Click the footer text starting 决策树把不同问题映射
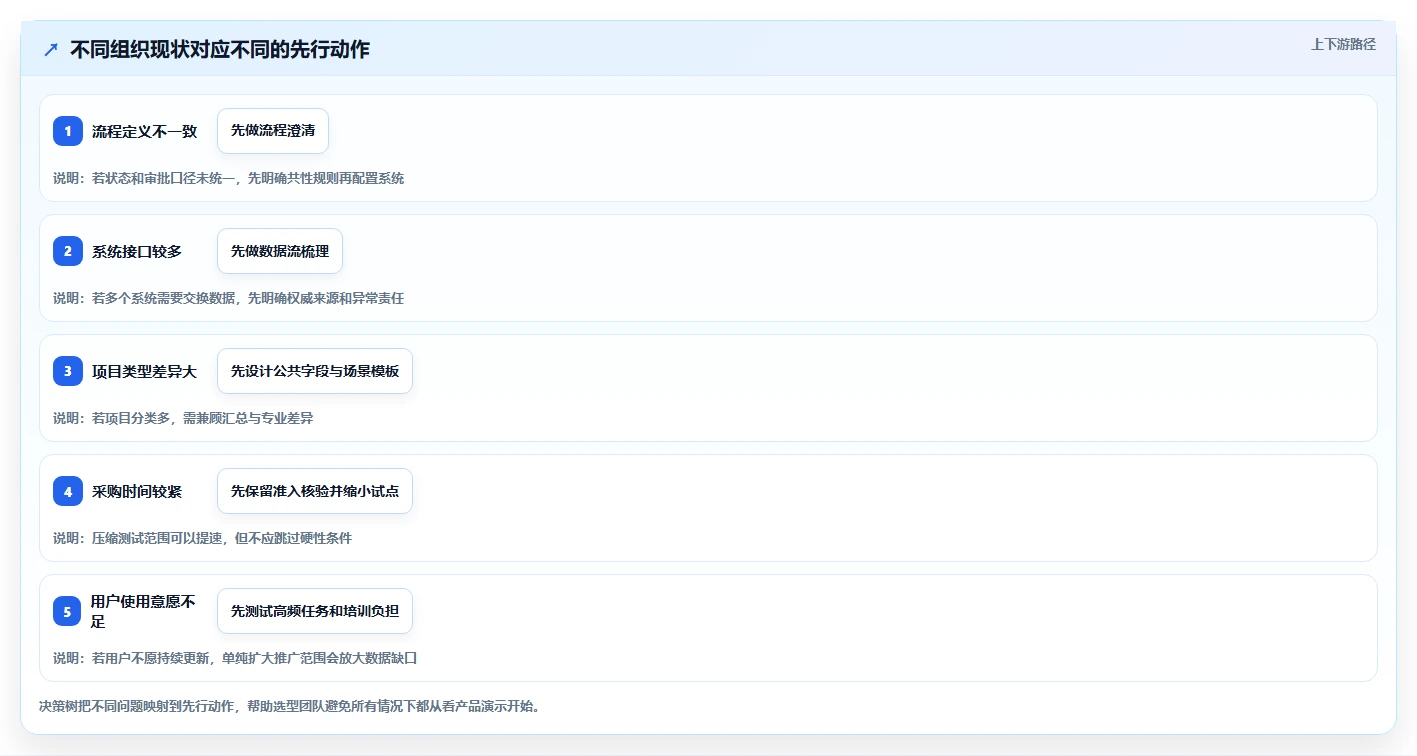 (x=290, y=706)
